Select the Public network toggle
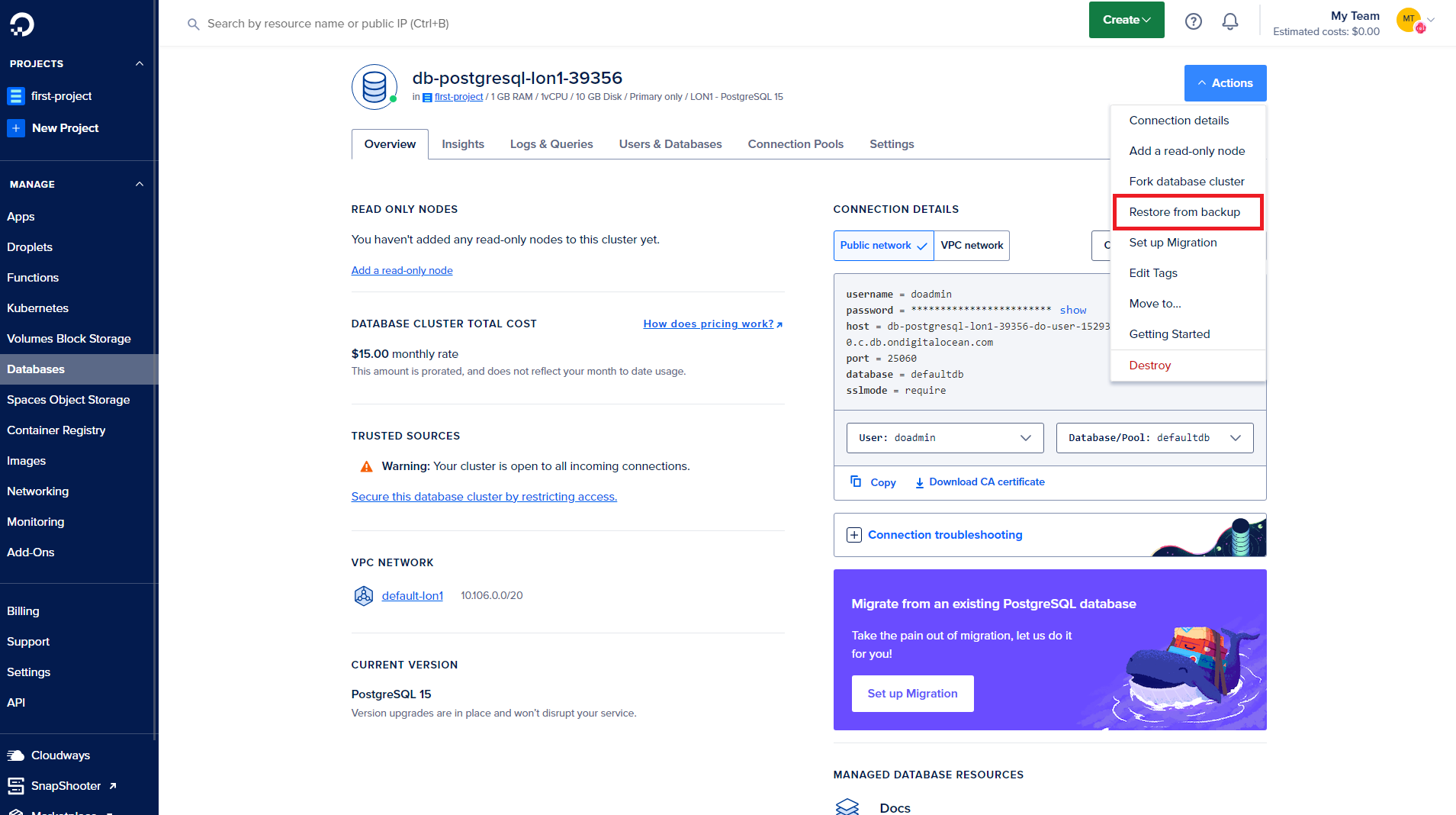Viewport: 1456px width, 815px height. [883, 246]
